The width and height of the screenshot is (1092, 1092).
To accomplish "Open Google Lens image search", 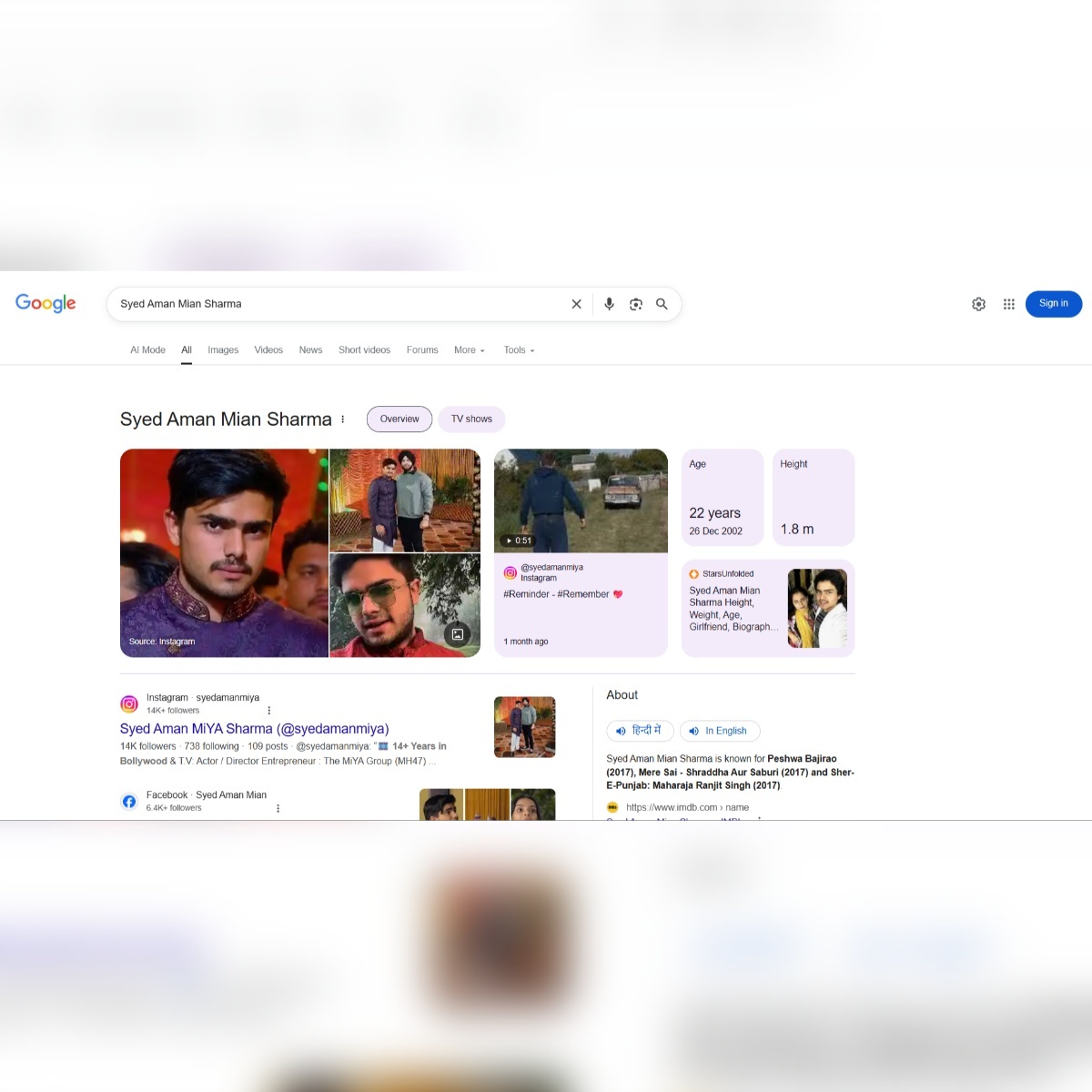I will [x=636, y=304].
